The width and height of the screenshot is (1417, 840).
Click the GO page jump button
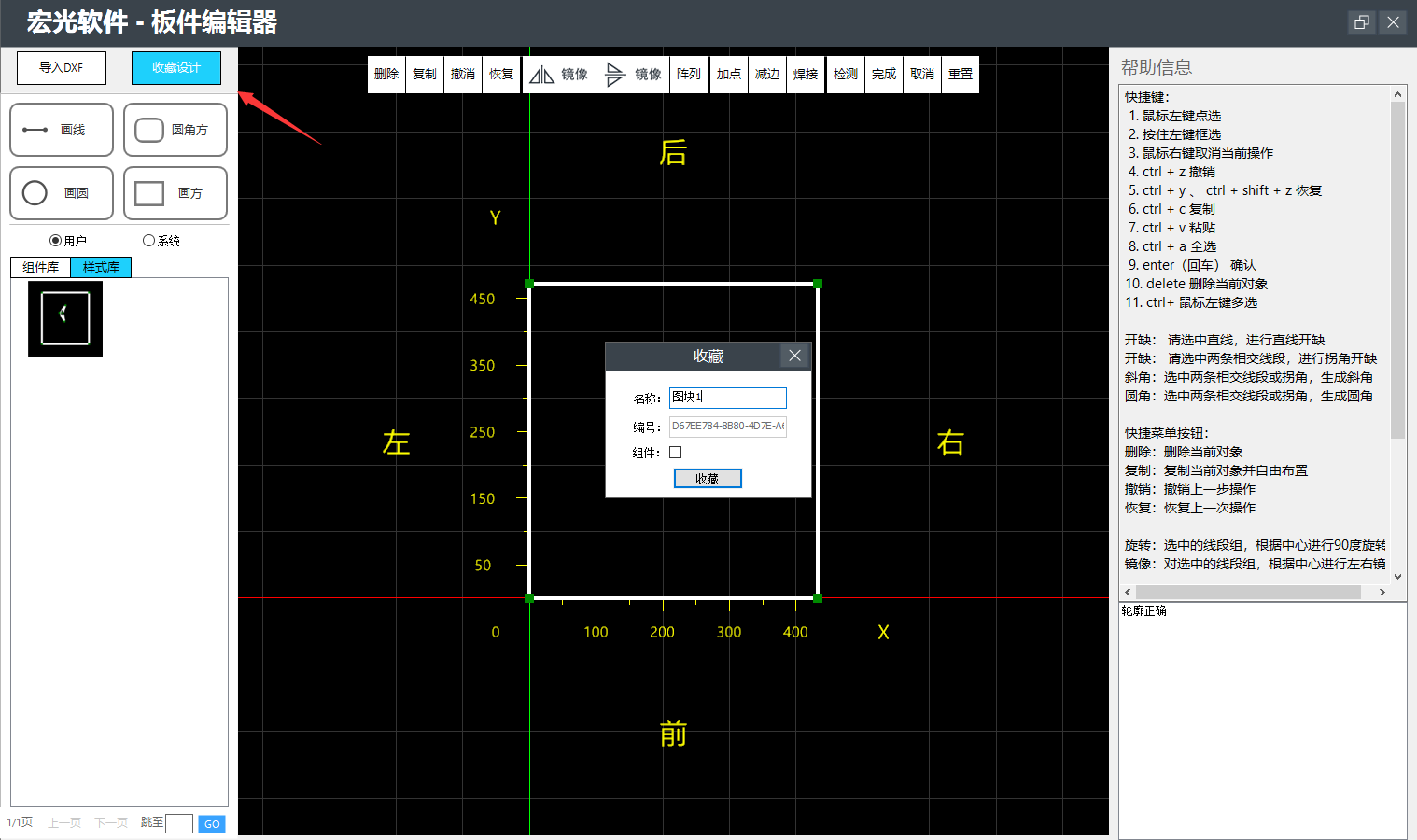pyautogui.click(x=212, y=824)
